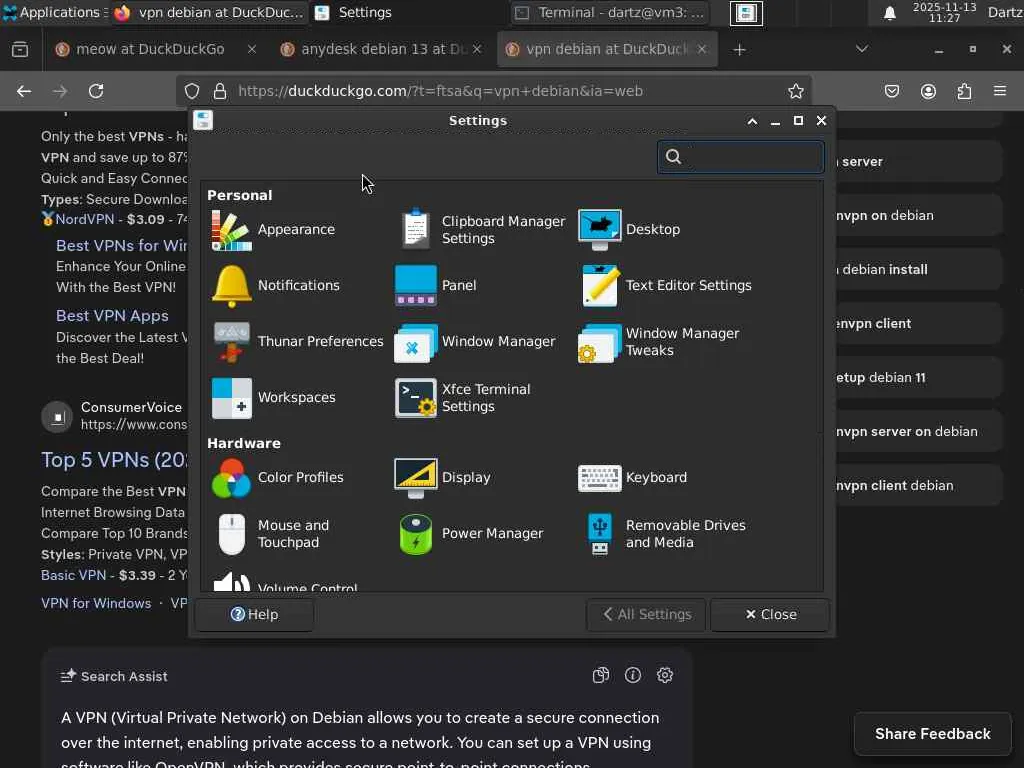1024x768 pixels.
Task: Close the meow at DuckDuckGo tab
Action: point(251,50)
